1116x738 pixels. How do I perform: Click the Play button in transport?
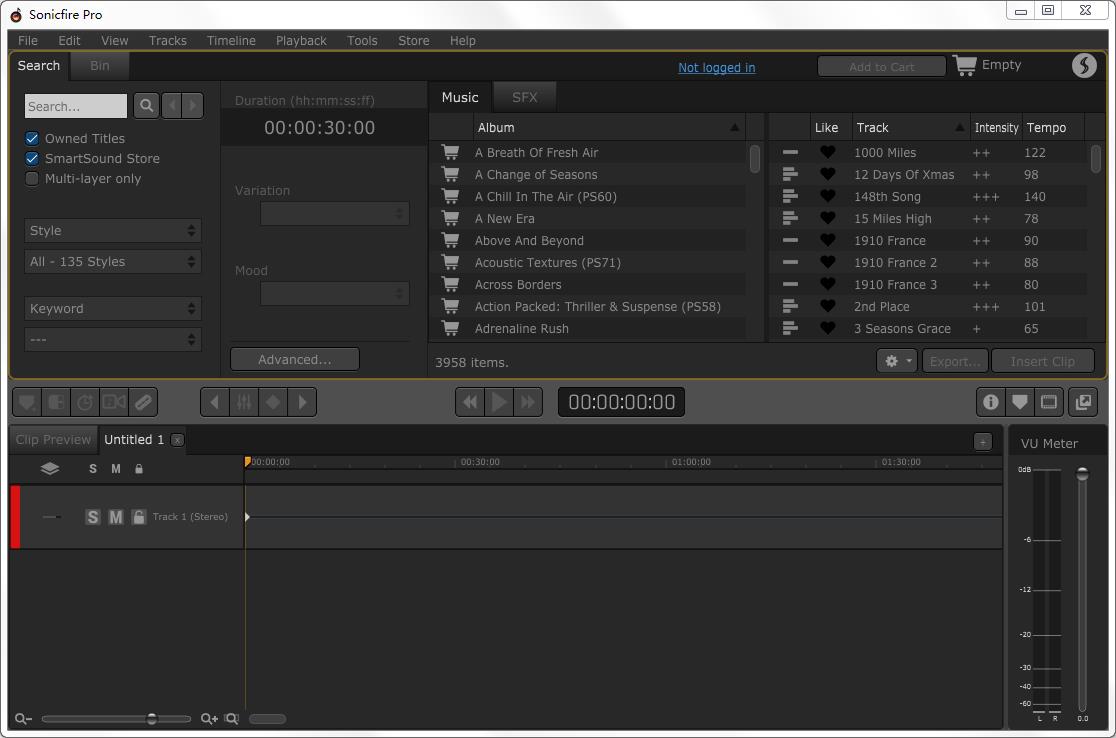tap(498, 402)
